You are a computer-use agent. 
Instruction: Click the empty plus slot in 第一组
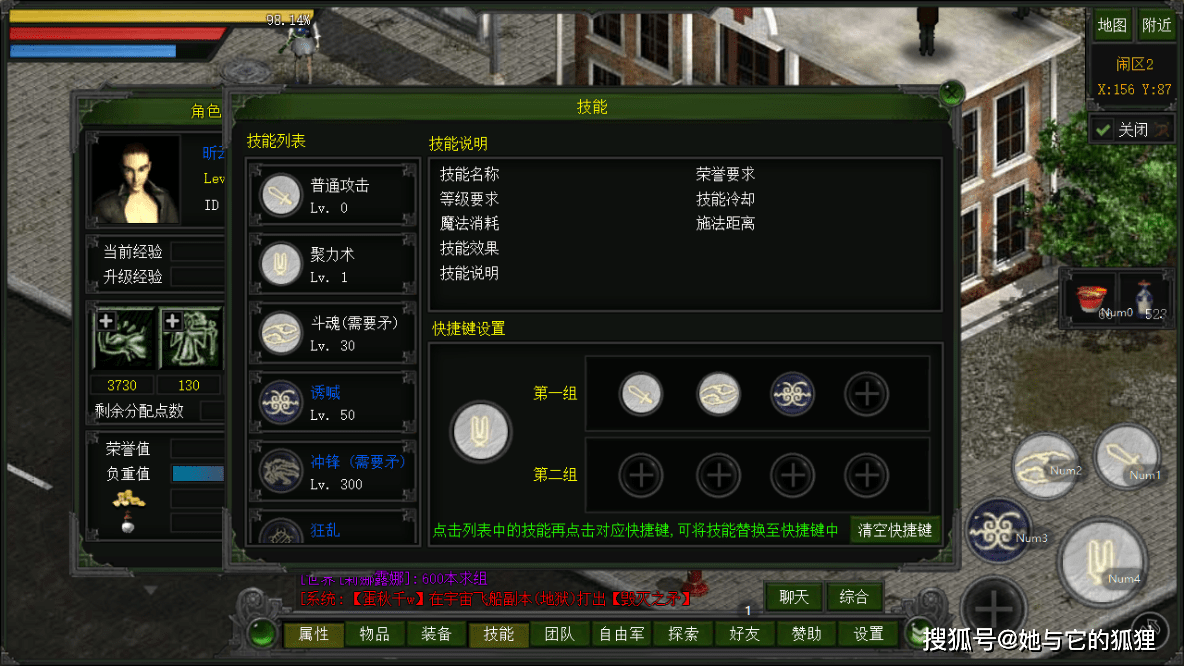866,394
